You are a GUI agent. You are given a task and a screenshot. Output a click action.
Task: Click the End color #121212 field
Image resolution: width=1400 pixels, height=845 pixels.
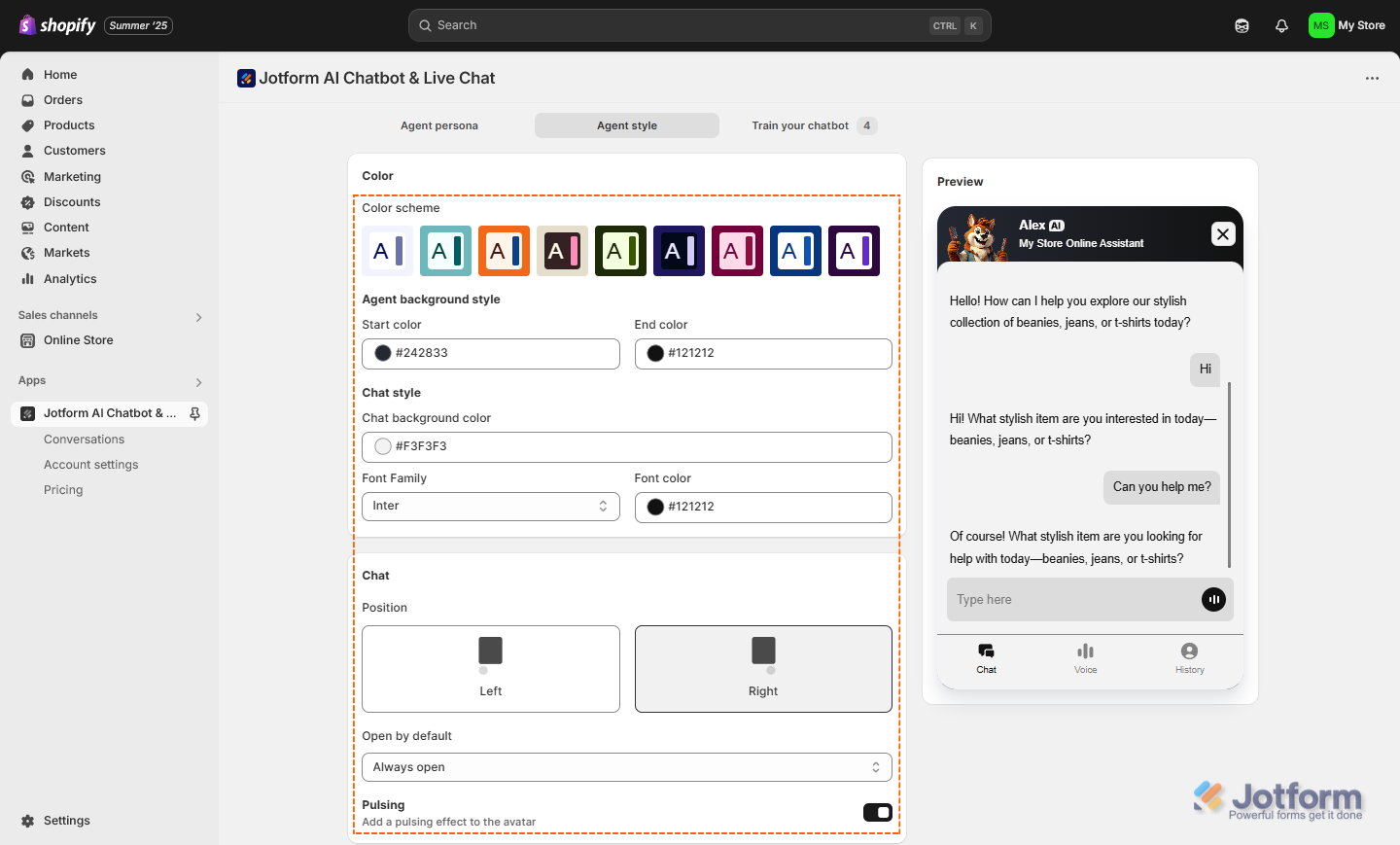pos(763,354)
